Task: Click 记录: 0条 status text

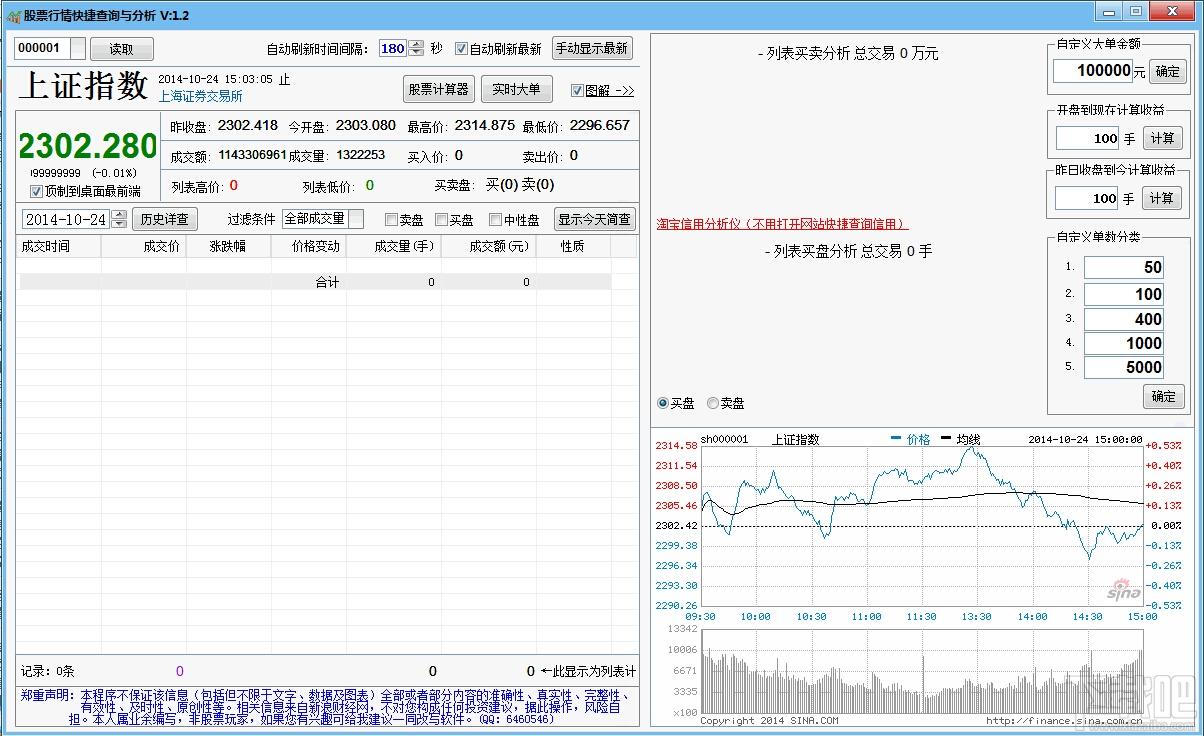Action: 48,671
